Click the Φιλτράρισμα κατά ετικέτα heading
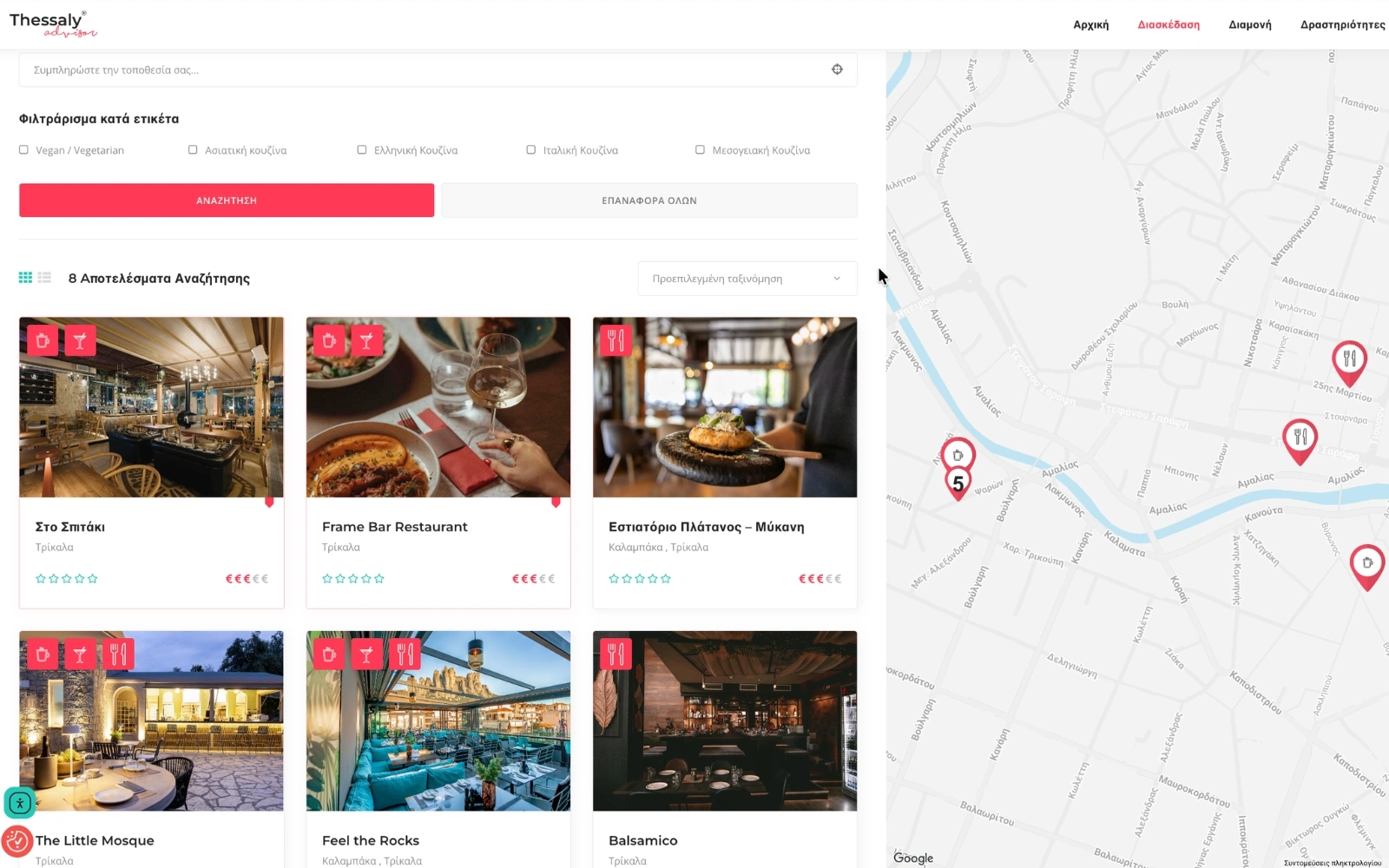The width and height of the screenshot is (1389, 868). click(99, 119)
